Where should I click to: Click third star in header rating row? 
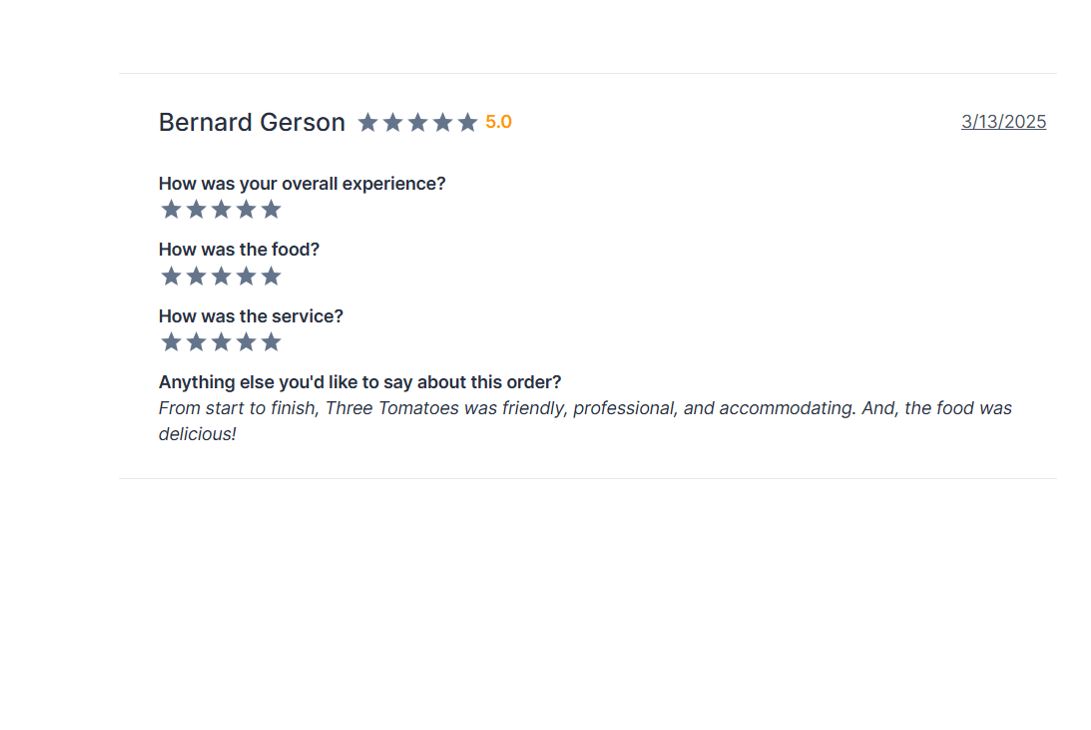tap(417, 122)
